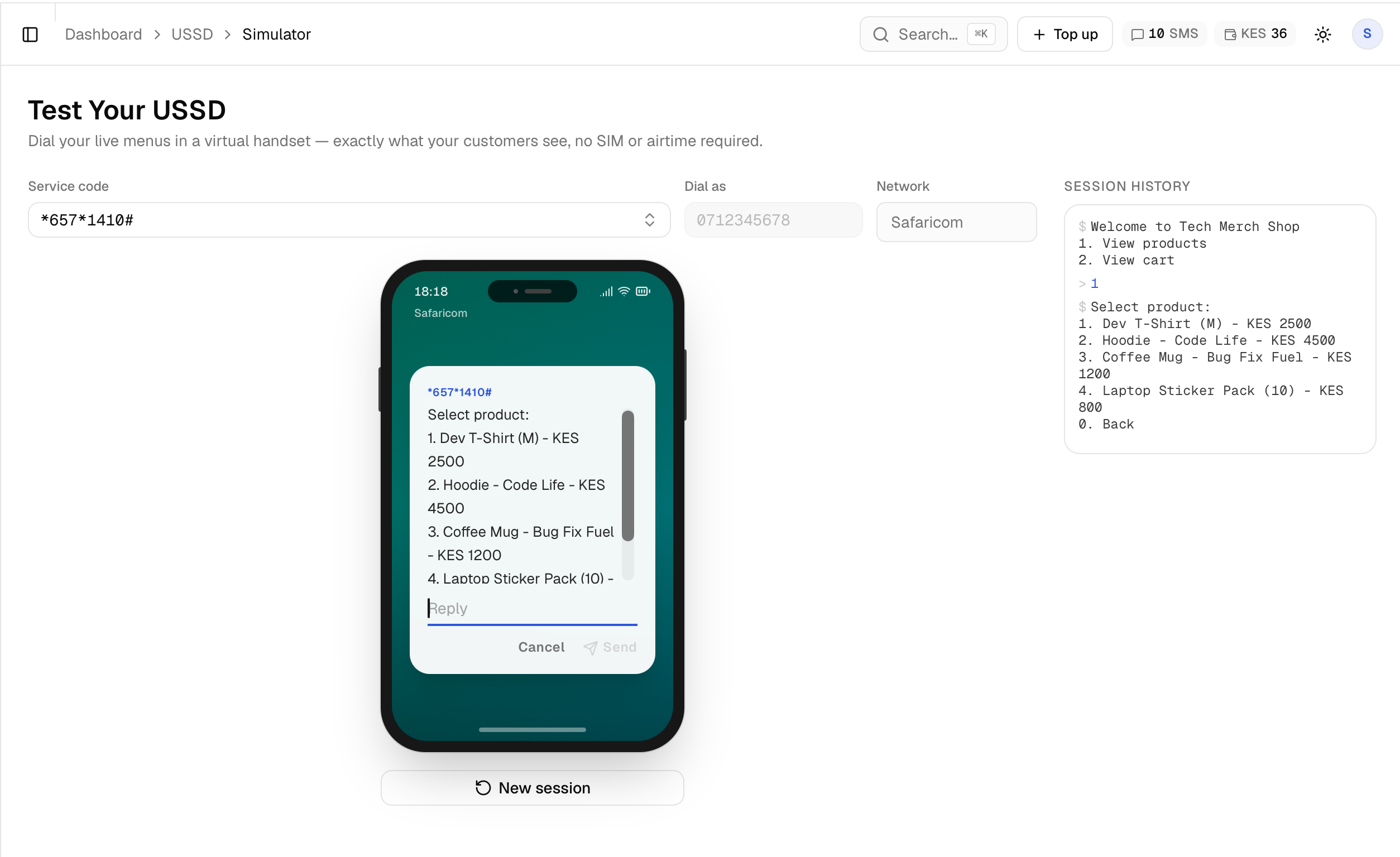Click the phone clock 18:18
1400x857 pixels.
tap(431, 291)
